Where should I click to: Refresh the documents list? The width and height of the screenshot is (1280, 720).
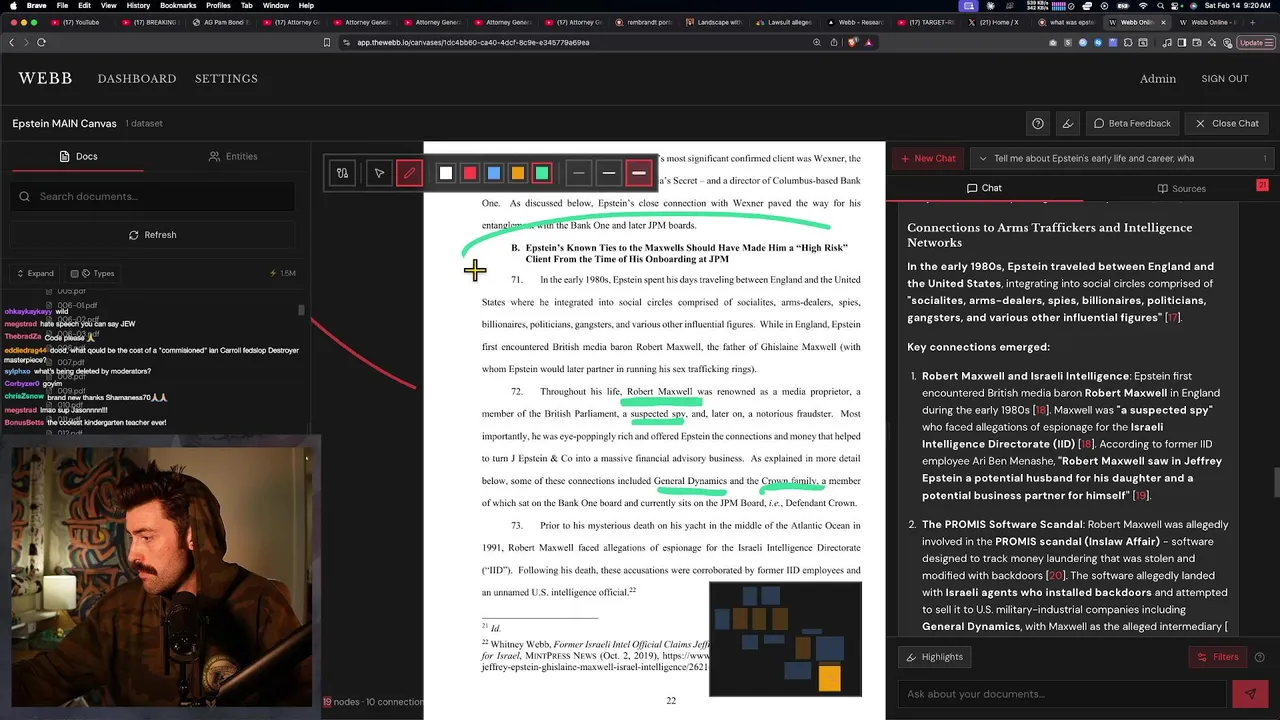[152, 235]
